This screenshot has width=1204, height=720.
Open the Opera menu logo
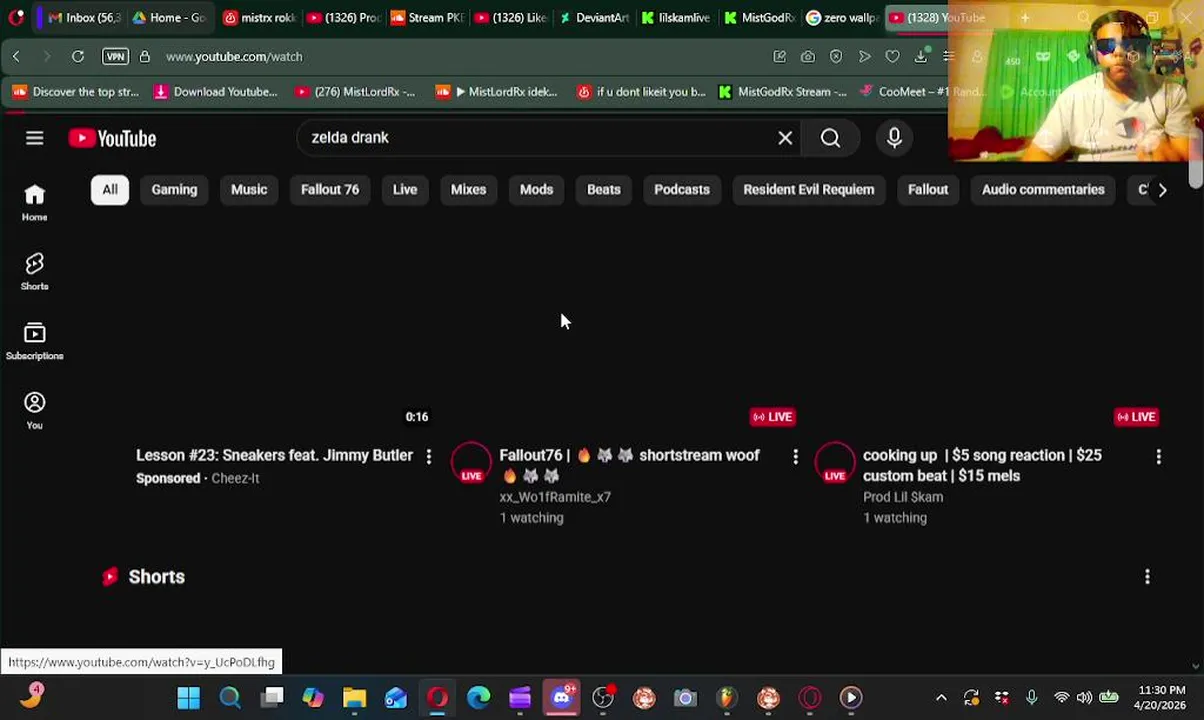pyautogui.click(x=16, y=18)
